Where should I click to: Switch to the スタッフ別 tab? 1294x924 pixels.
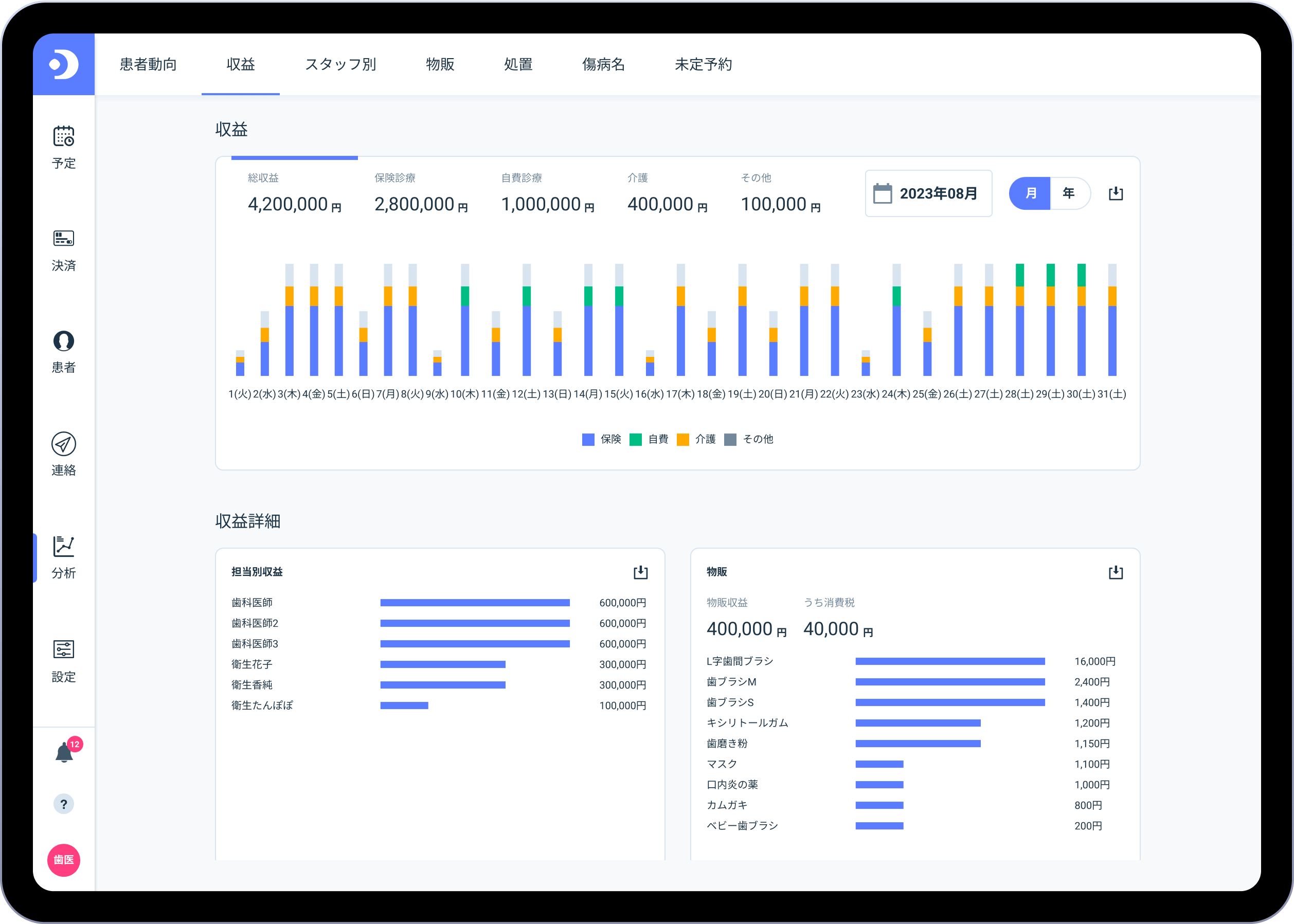(x=340, y=64)
